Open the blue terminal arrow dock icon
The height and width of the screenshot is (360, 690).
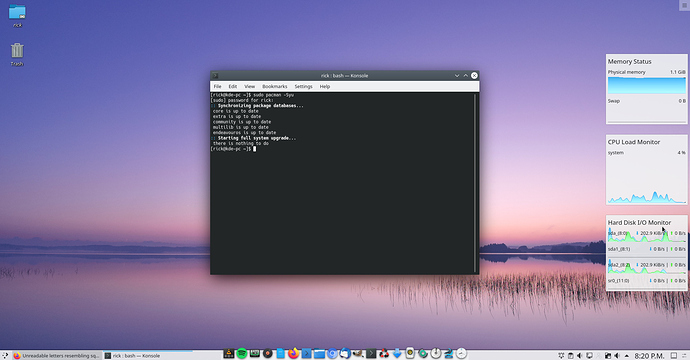click(x=306, y=353)
